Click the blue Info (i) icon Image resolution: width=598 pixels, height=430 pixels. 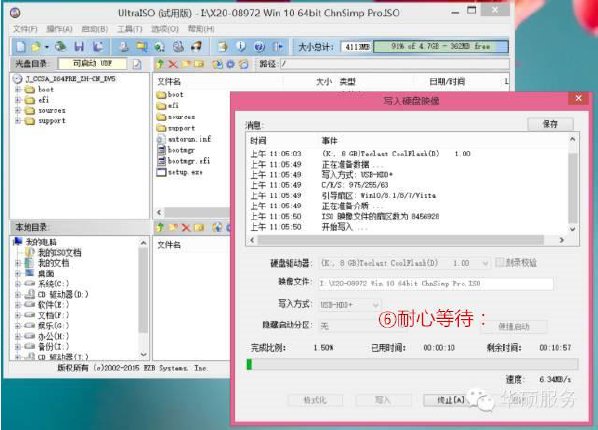241,47
